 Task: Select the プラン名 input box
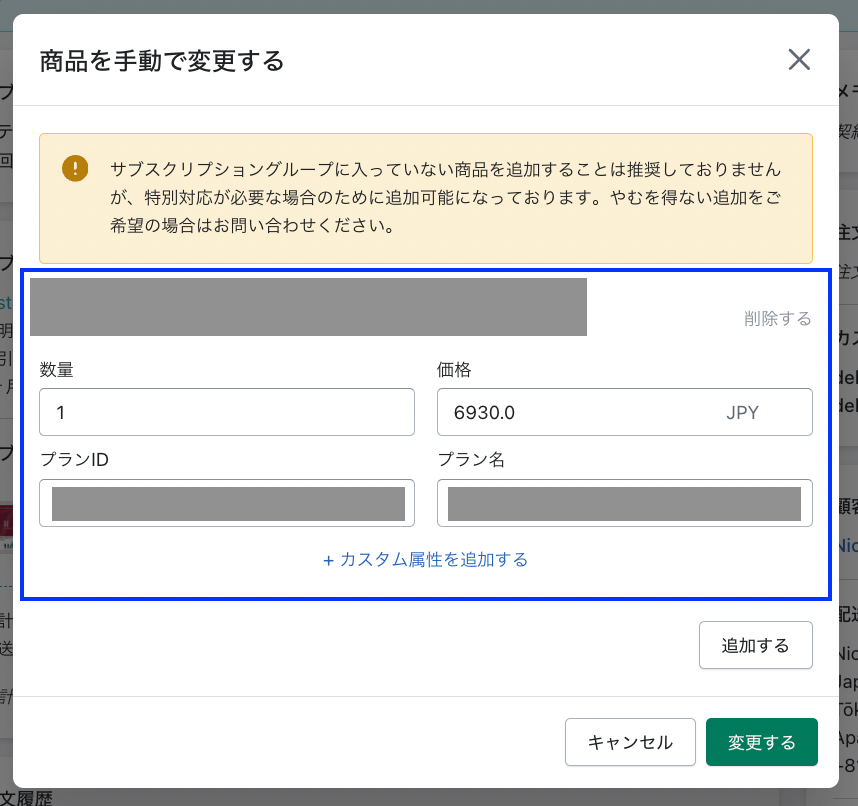click(x=624, y=503)
